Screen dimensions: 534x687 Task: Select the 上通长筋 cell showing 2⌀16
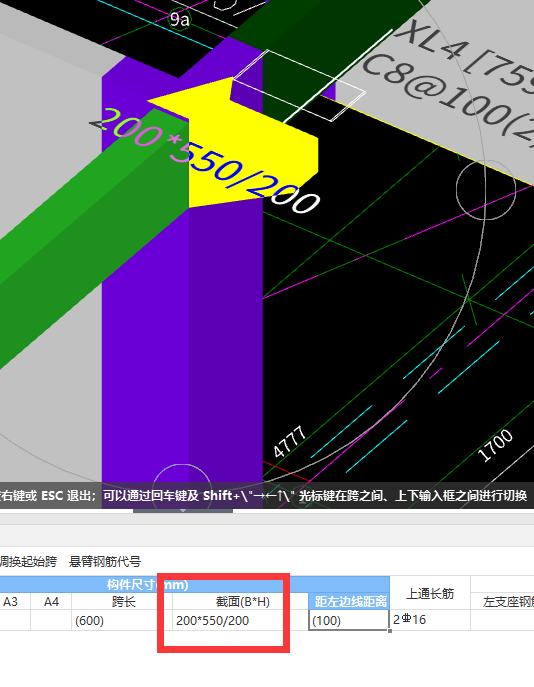coord(430,620)
